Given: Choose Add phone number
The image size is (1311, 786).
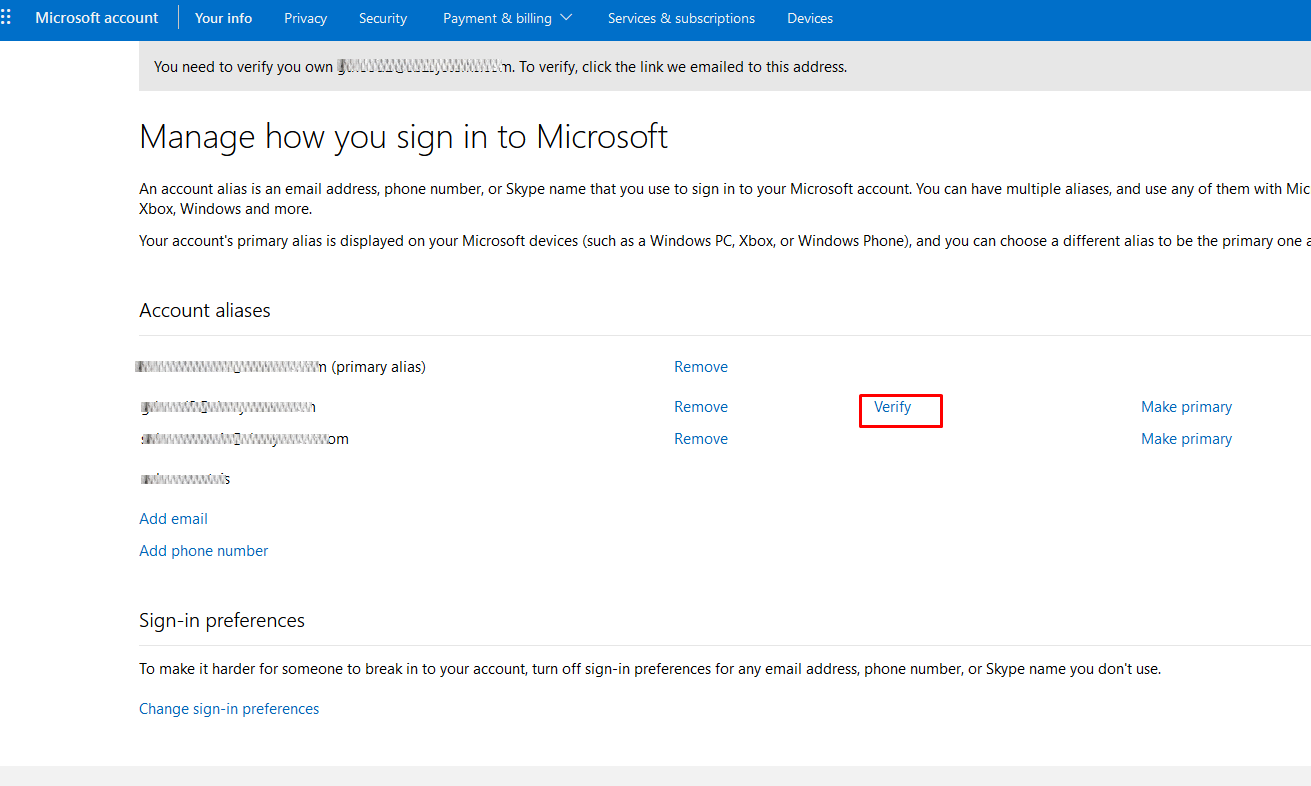Looking at the screenshot, I should (x=203, y=551).
